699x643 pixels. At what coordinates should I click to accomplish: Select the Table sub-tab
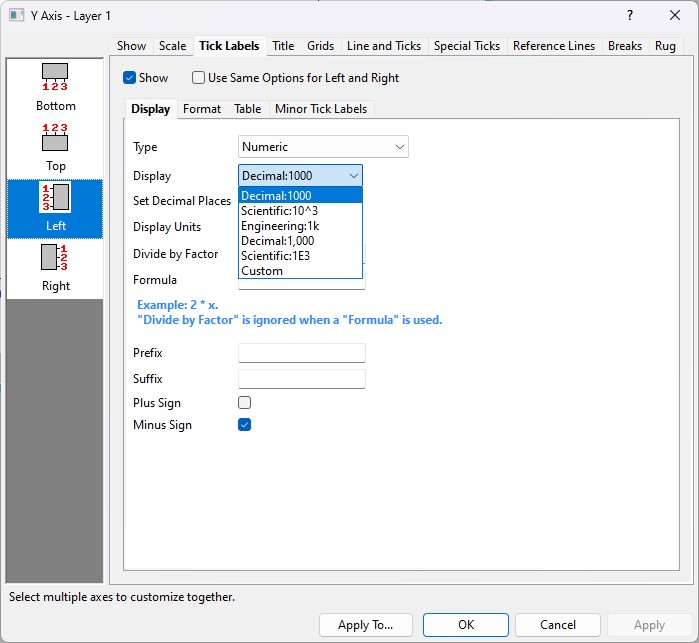coord(248,109)
